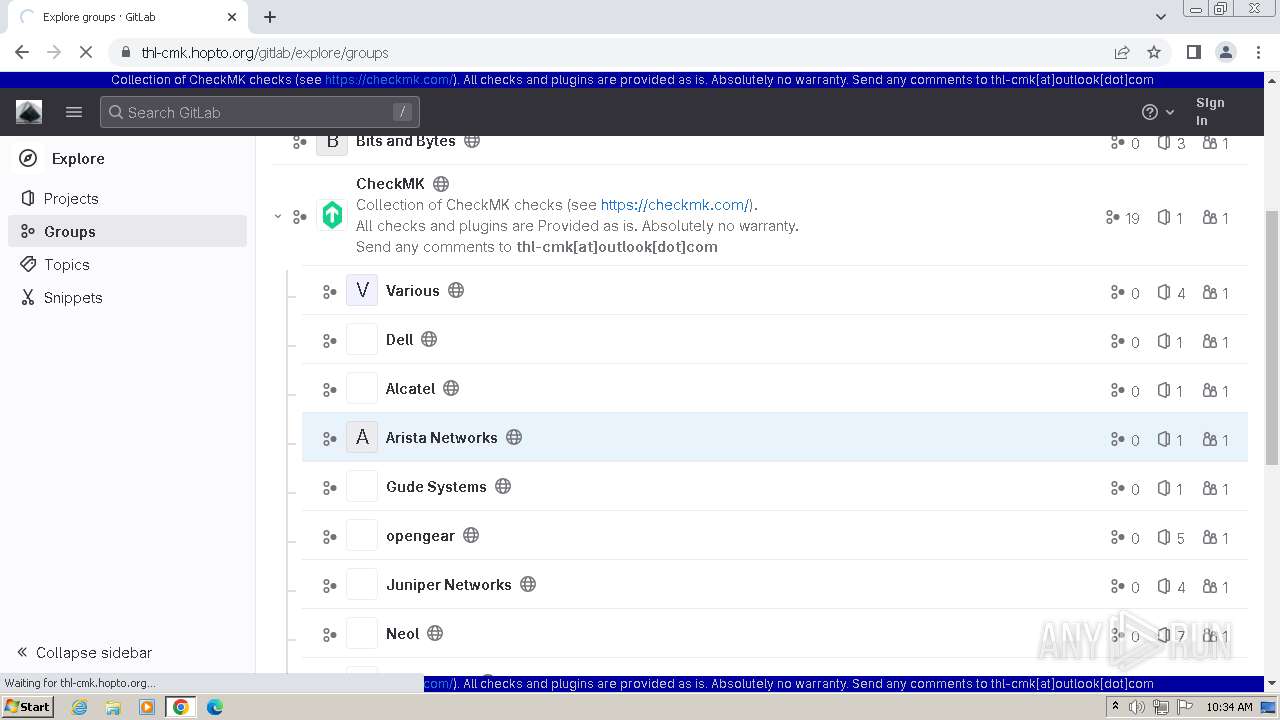Open the Dell subgroup
The width and height of the screenshot is (1280, 720).
point(399,339)
